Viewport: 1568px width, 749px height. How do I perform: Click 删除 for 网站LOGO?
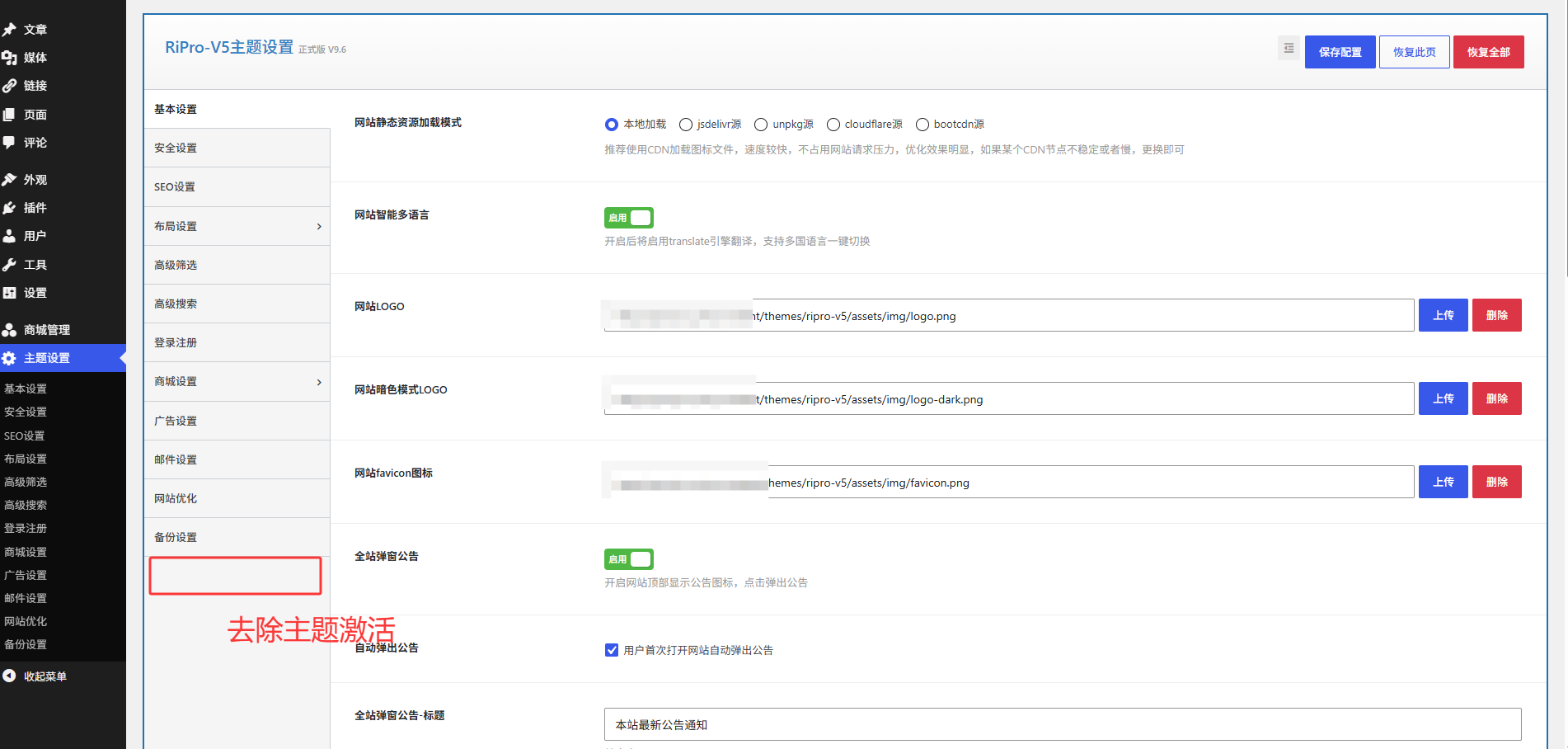click(1497, 315)
